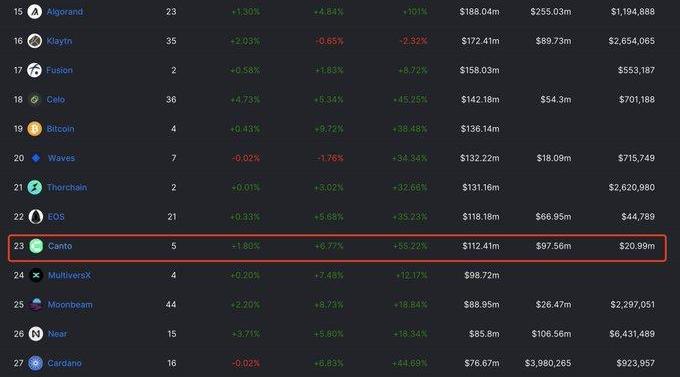Click the Fusion chain logo
This screenshot has width=680, height=377.
(35, 70)
